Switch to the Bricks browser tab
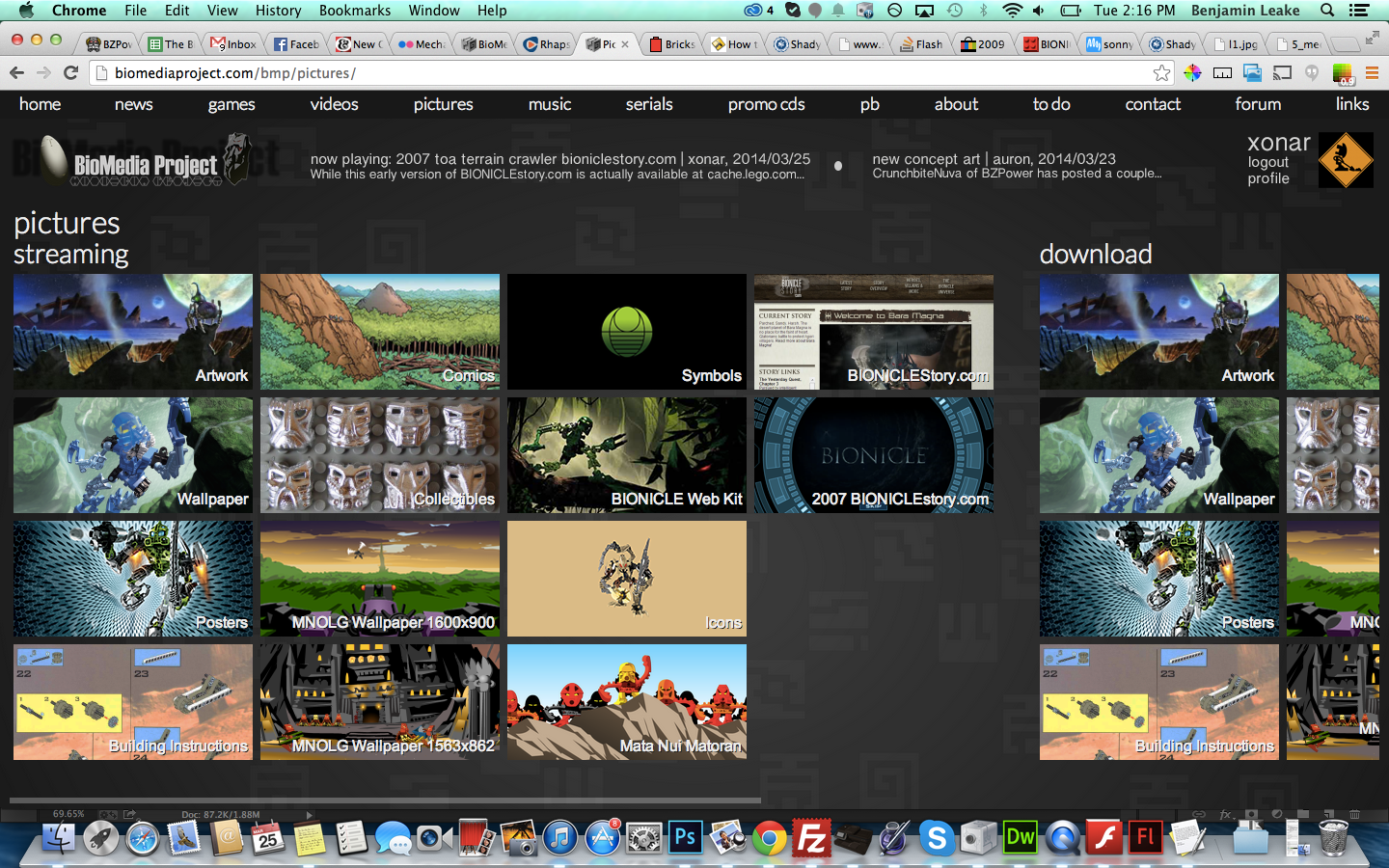 672,44
